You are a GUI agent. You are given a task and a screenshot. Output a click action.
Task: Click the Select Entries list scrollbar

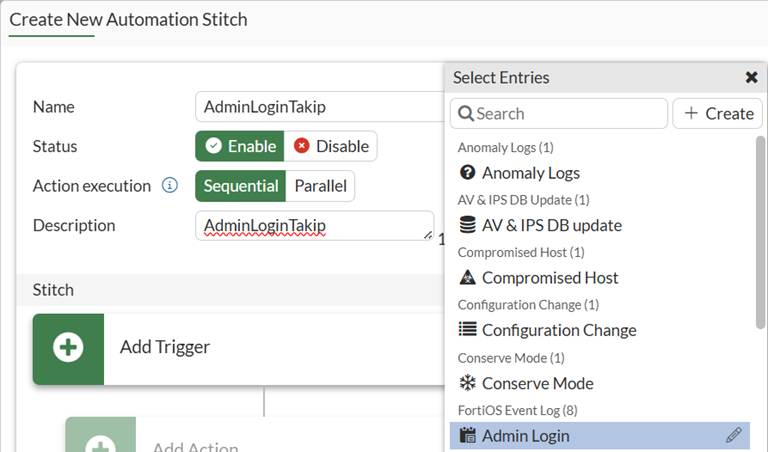(760, 232)
